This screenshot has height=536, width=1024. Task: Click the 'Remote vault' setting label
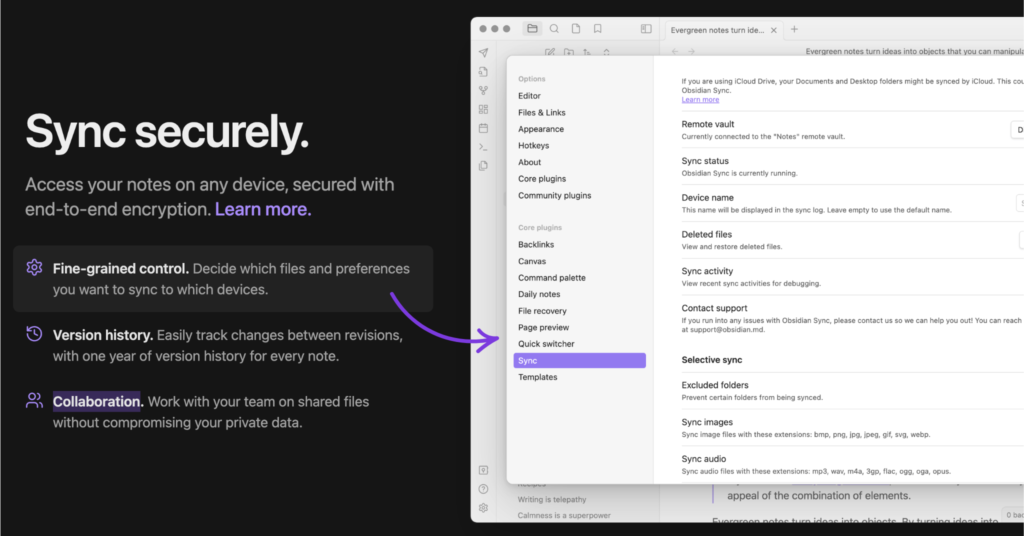click(x=707, y=124)
